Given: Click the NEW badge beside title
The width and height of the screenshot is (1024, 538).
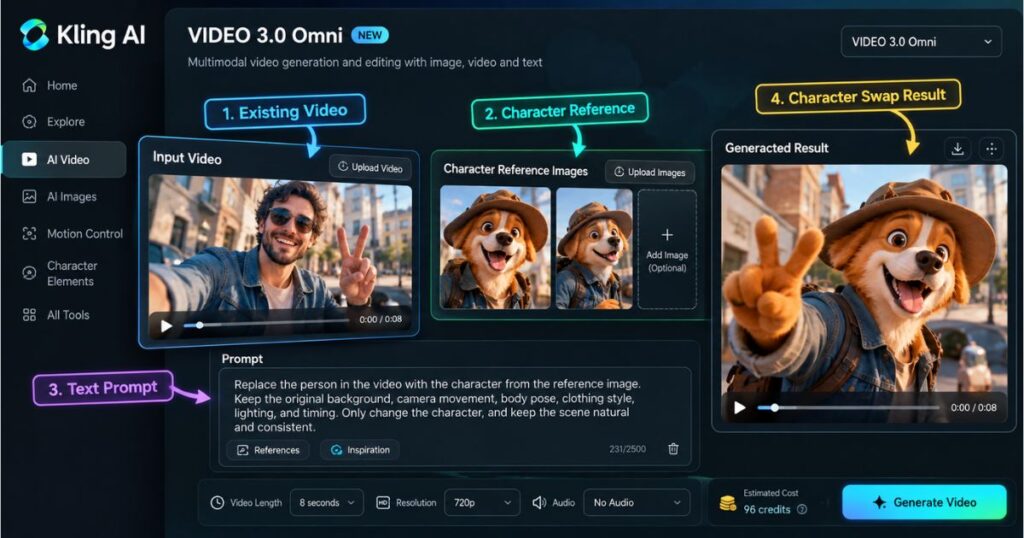Looking at the screenshot, I should click(370, 35).
